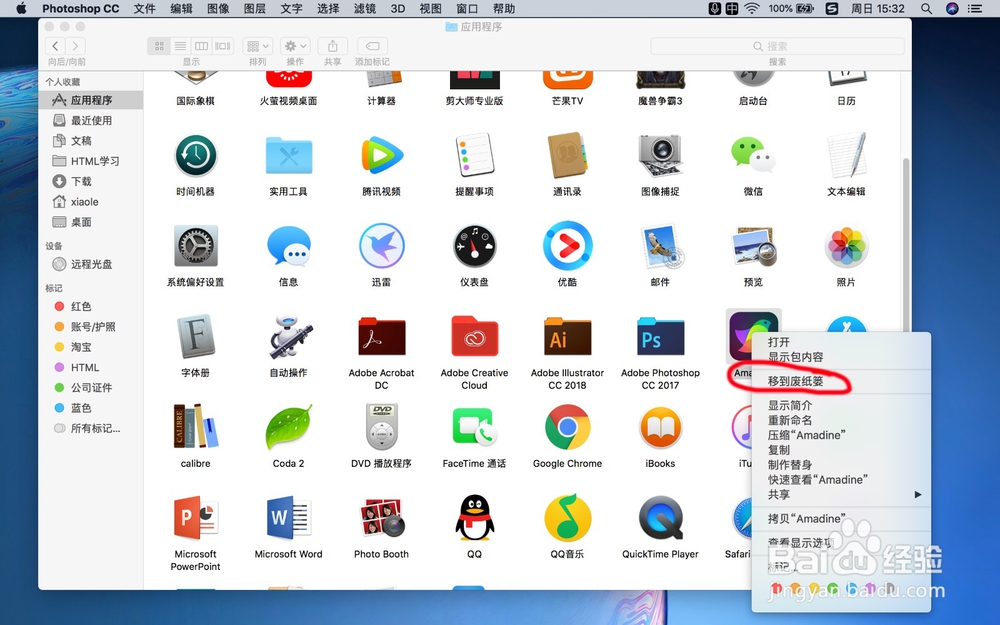Select the 文本编辑 app icon

tap(846, 155)
